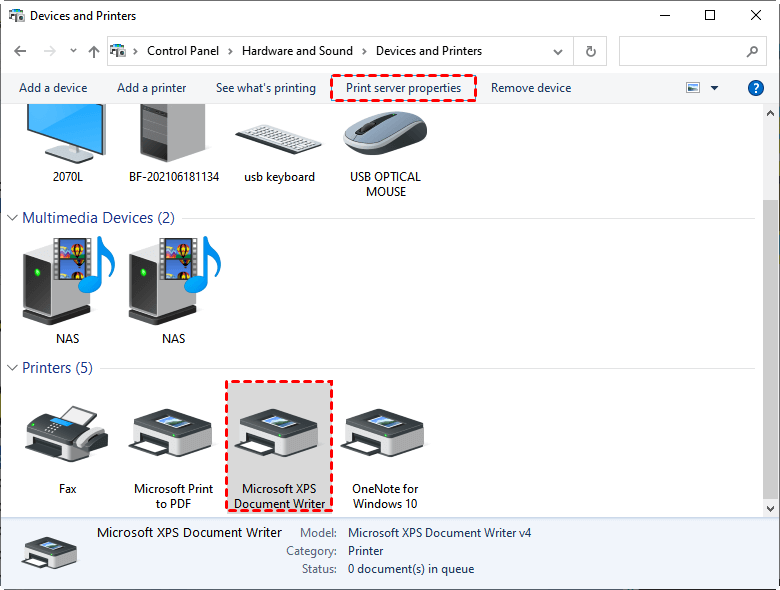Open See what's printing
780x590 pixels.
pos(266,88)
